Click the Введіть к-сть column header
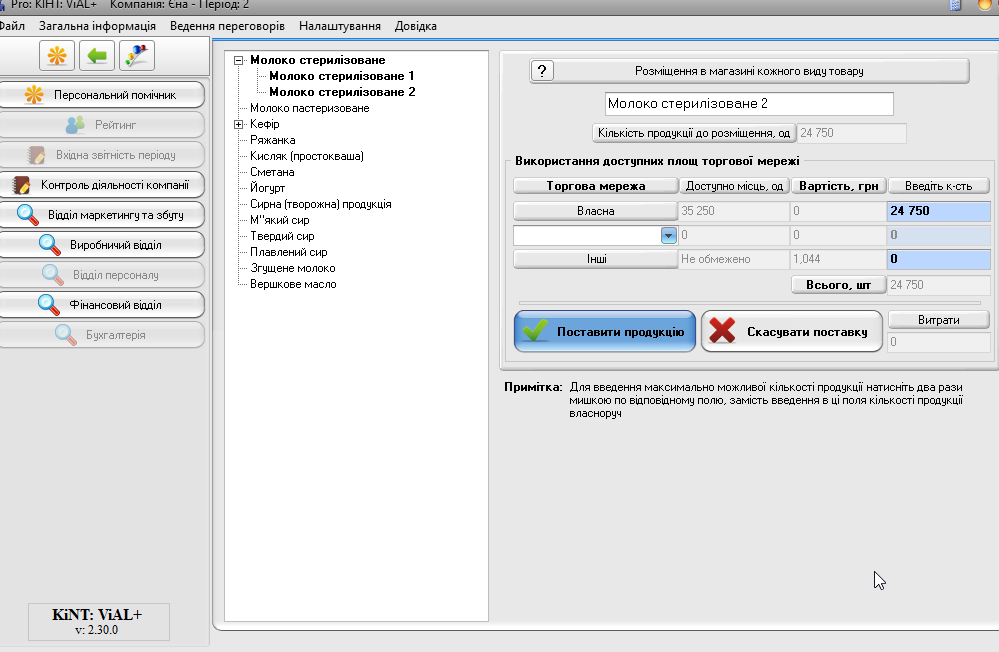This screenshot has width=999, height=652. tap(938, 186)
